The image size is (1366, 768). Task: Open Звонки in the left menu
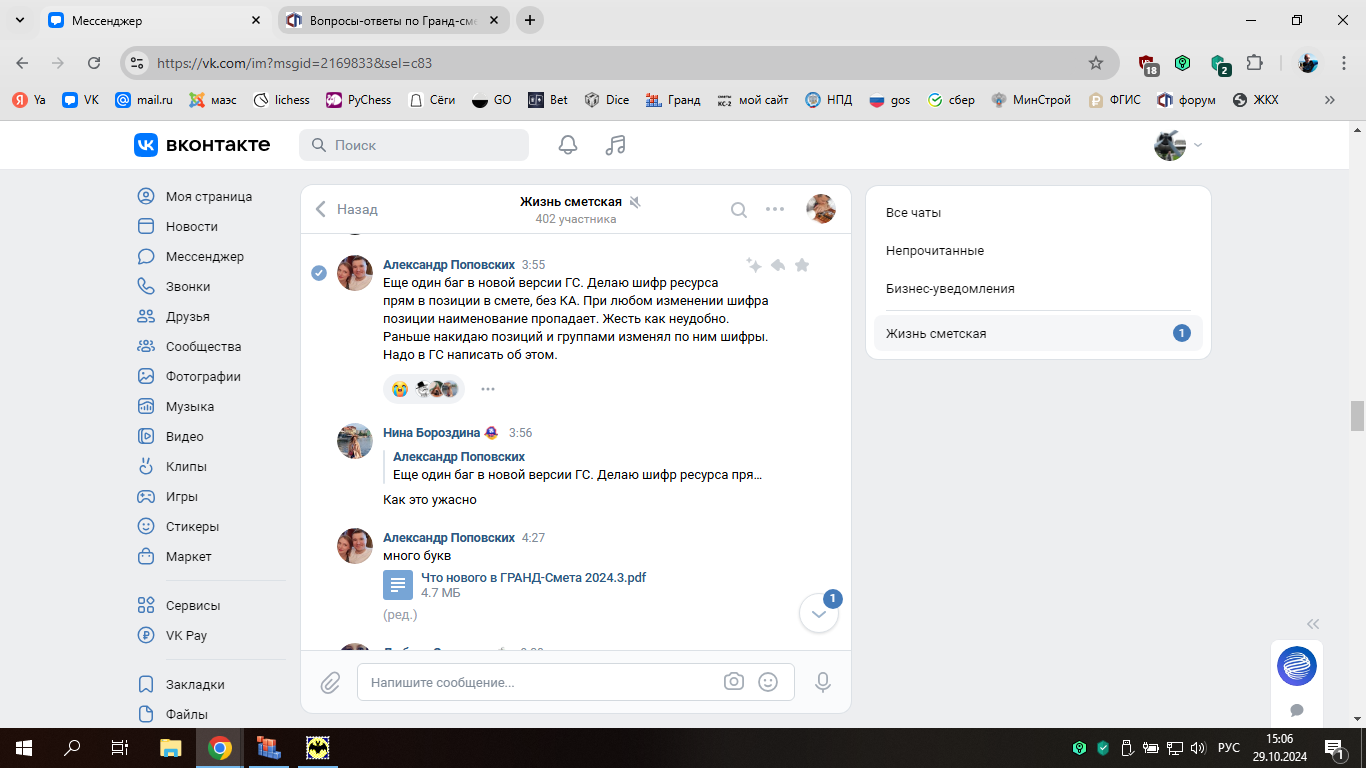174,287
